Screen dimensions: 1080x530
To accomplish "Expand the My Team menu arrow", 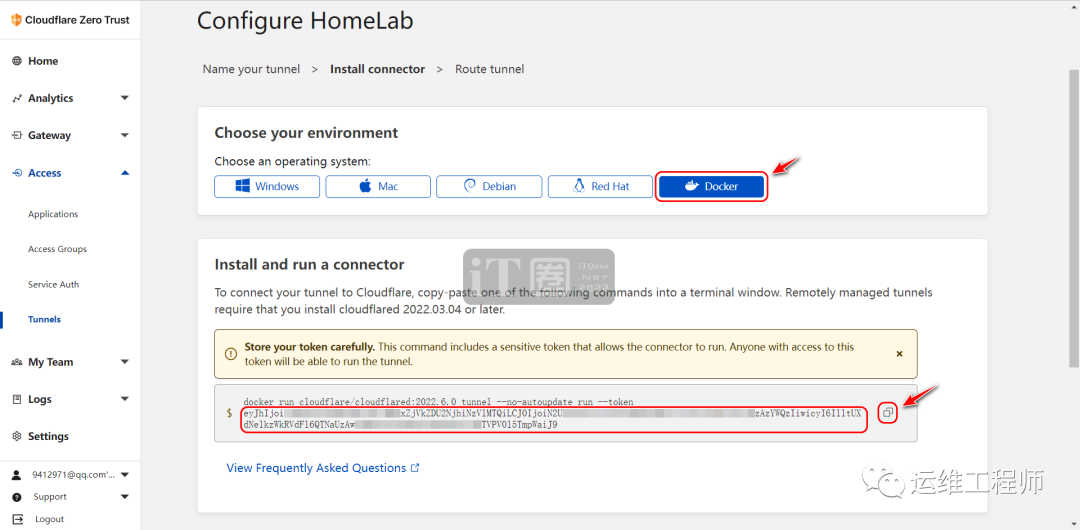I will 125,362.
